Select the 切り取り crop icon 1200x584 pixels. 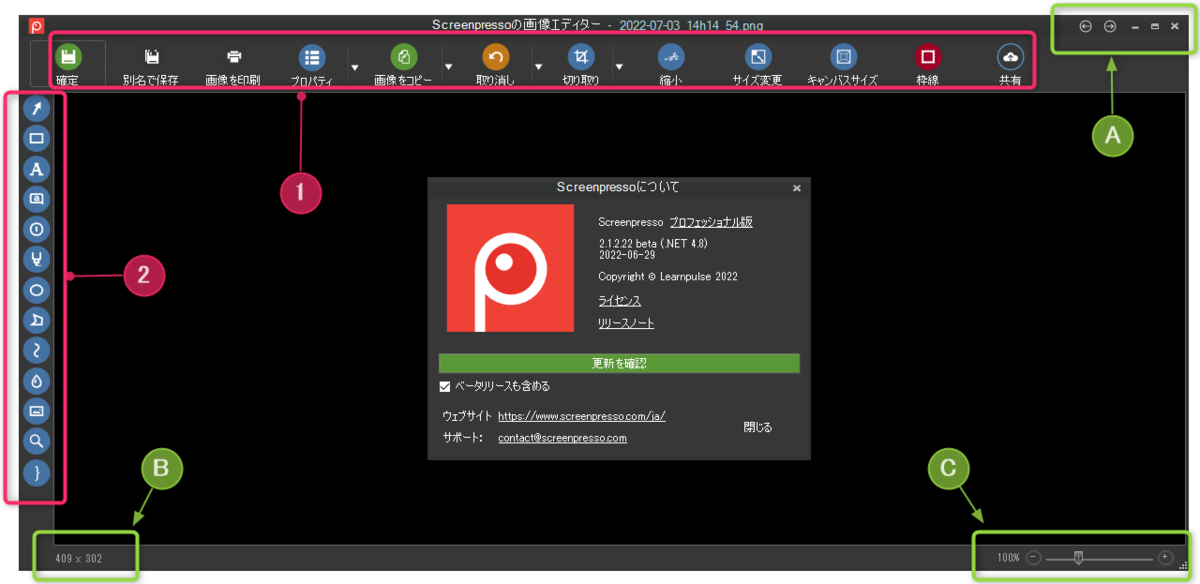(581, 57)
